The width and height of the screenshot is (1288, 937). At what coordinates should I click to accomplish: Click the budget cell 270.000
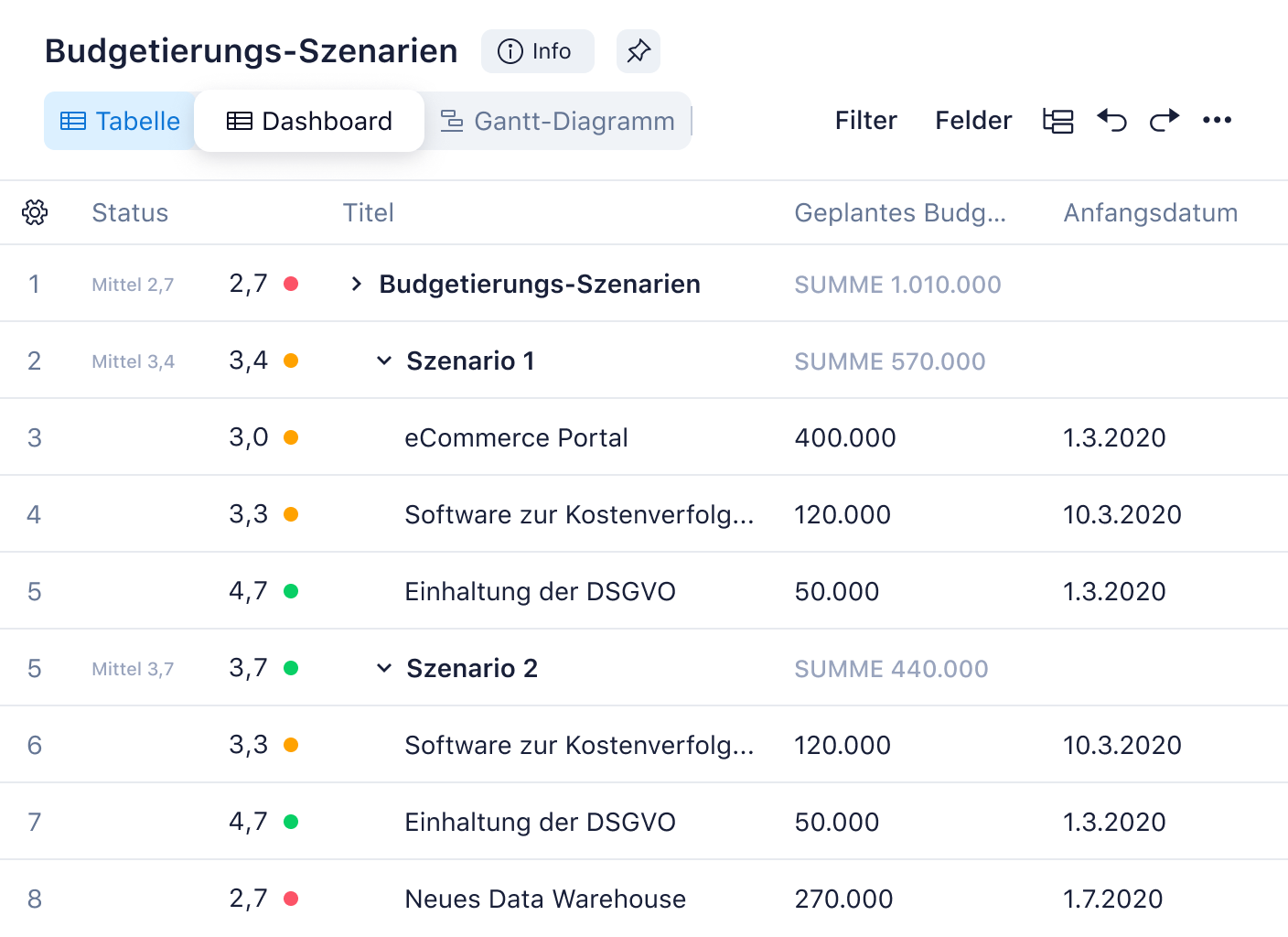click(843, 899)
